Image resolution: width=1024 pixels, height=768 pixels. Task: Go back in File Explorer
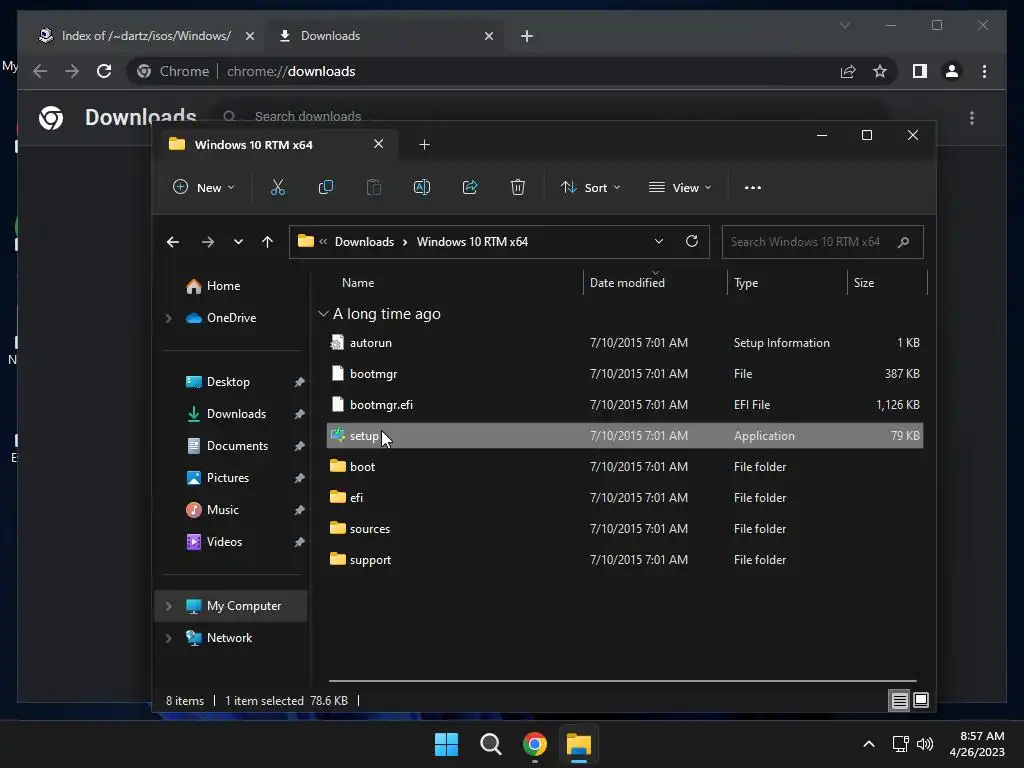[172, 242]
